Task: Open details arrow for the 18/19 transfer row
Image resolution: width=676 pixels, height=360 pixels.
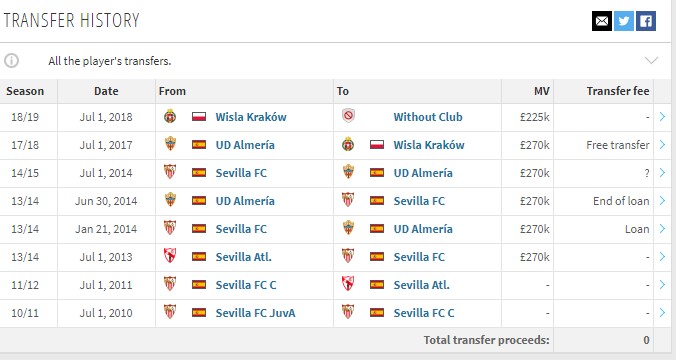Action: [x=663, y=116]
